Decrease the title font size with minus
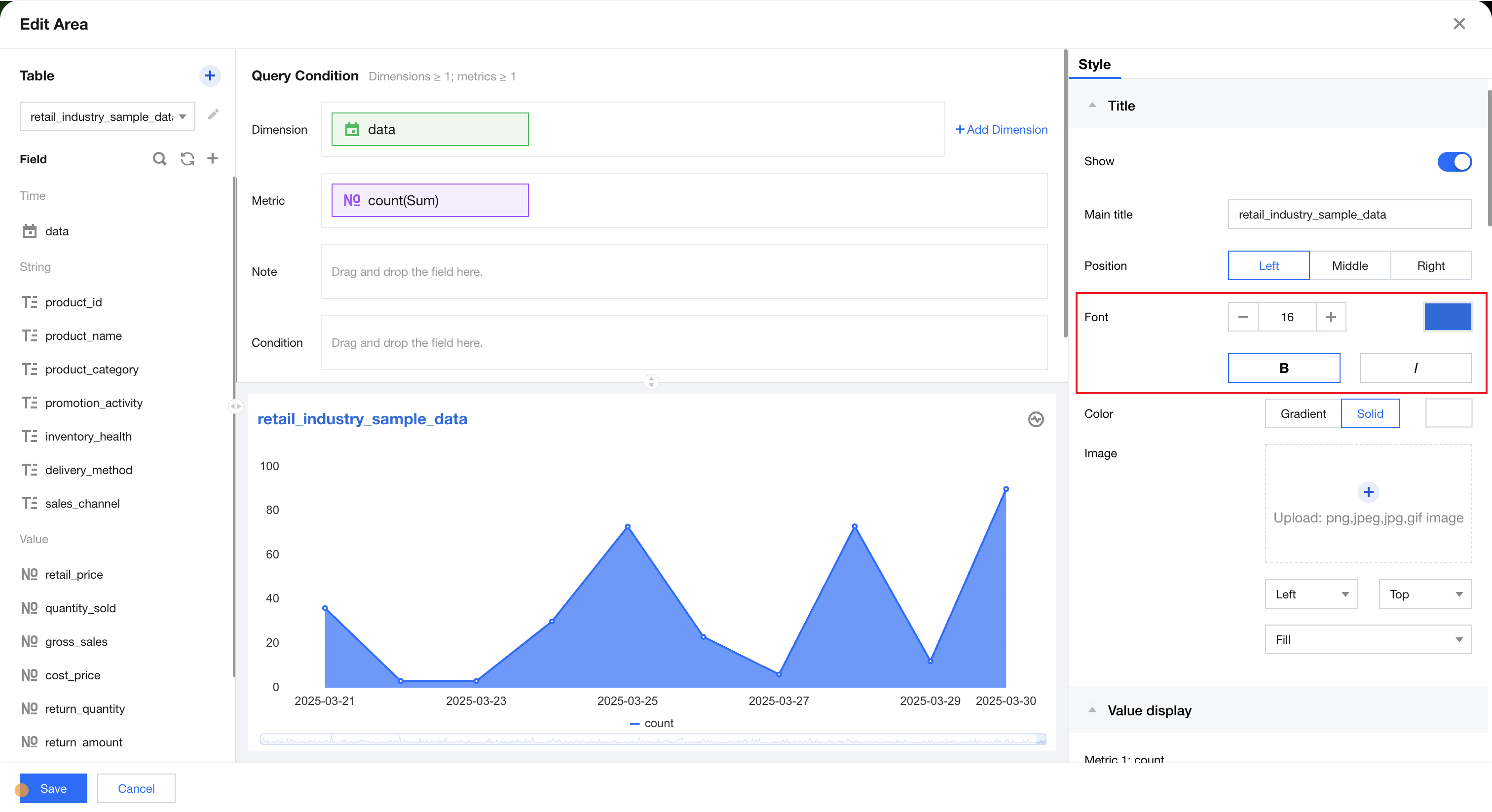Image resolution: width=1492 pixels, height=812 pixels. point(1243,317)
